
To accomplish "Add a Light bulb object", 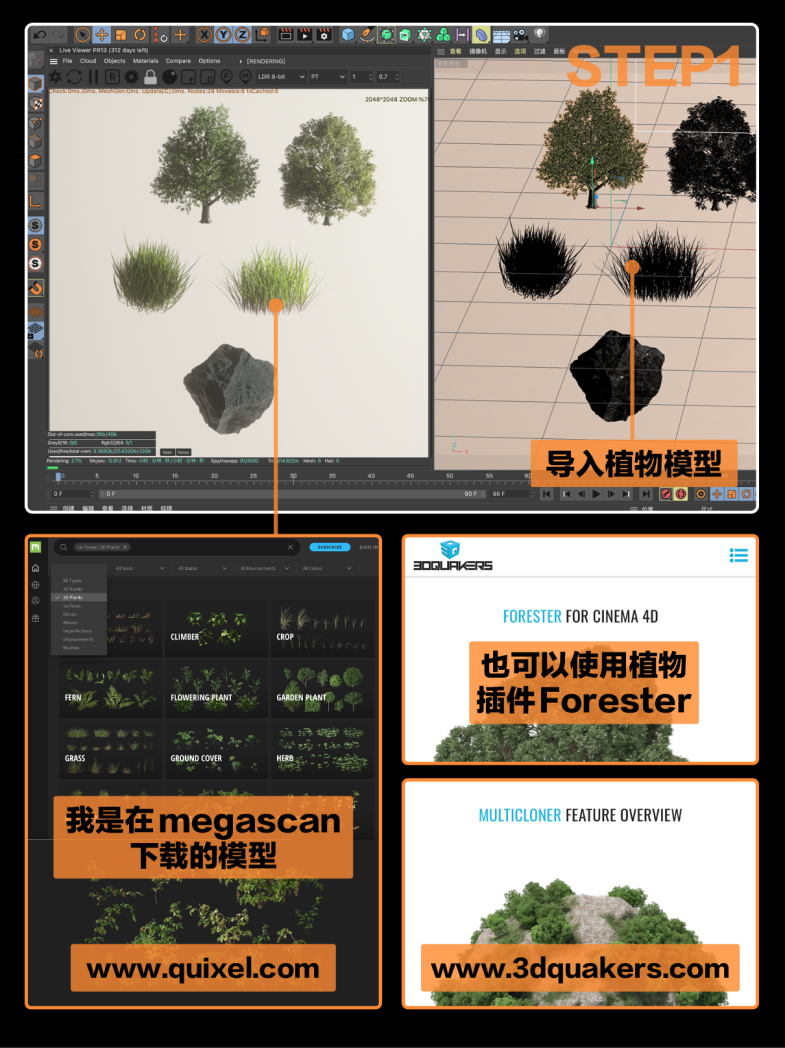I will (539, 35).
